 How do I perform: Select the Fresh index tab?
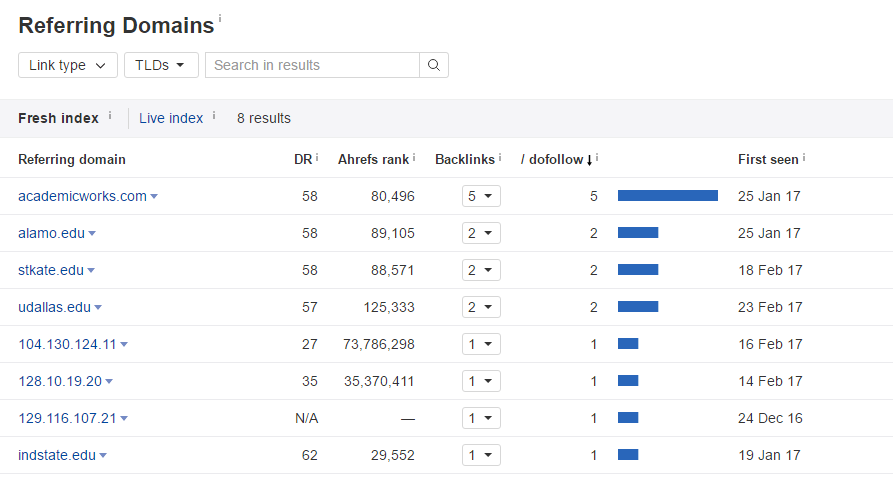tap(58, 118)
